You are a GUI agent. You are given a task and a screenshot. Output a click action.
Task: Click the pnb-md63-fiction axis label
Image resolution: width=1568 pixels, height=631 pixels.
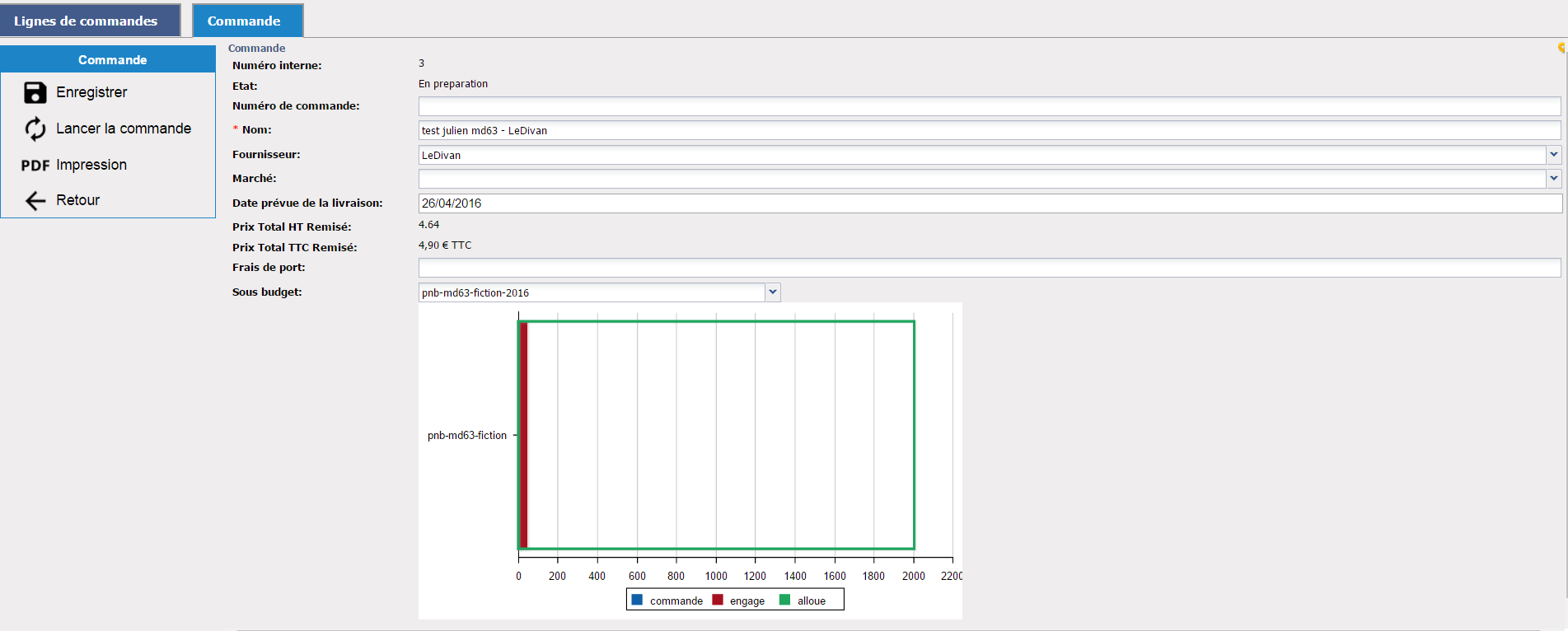pyautogui.click(x=467, y=435)
